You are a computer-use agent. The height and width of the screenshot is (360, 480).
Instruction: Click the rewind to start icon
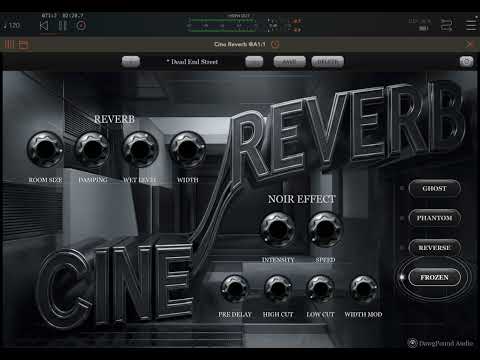click(x=44, y=26)
